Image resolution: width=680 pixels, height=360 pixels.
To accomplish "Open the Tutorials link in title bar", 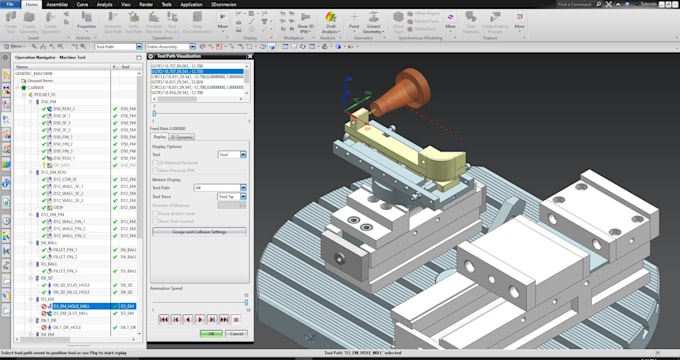I will point(649,4).
